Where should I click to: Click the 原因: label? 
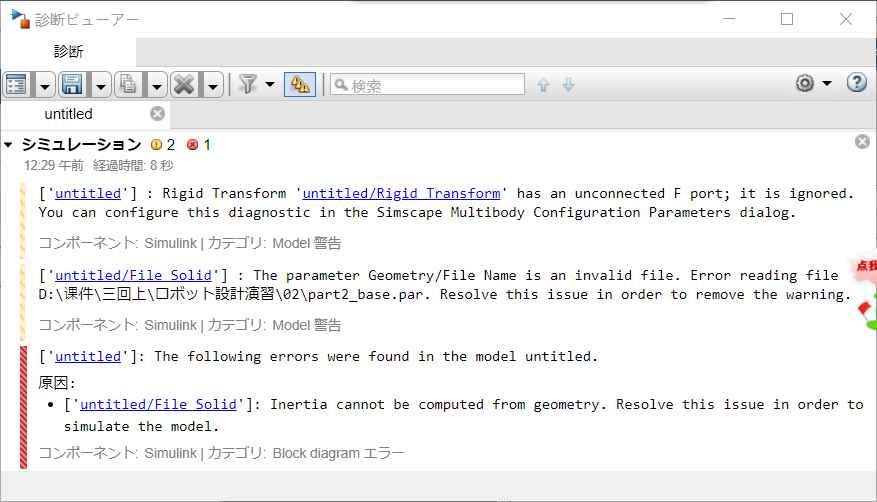coord(56,383)
